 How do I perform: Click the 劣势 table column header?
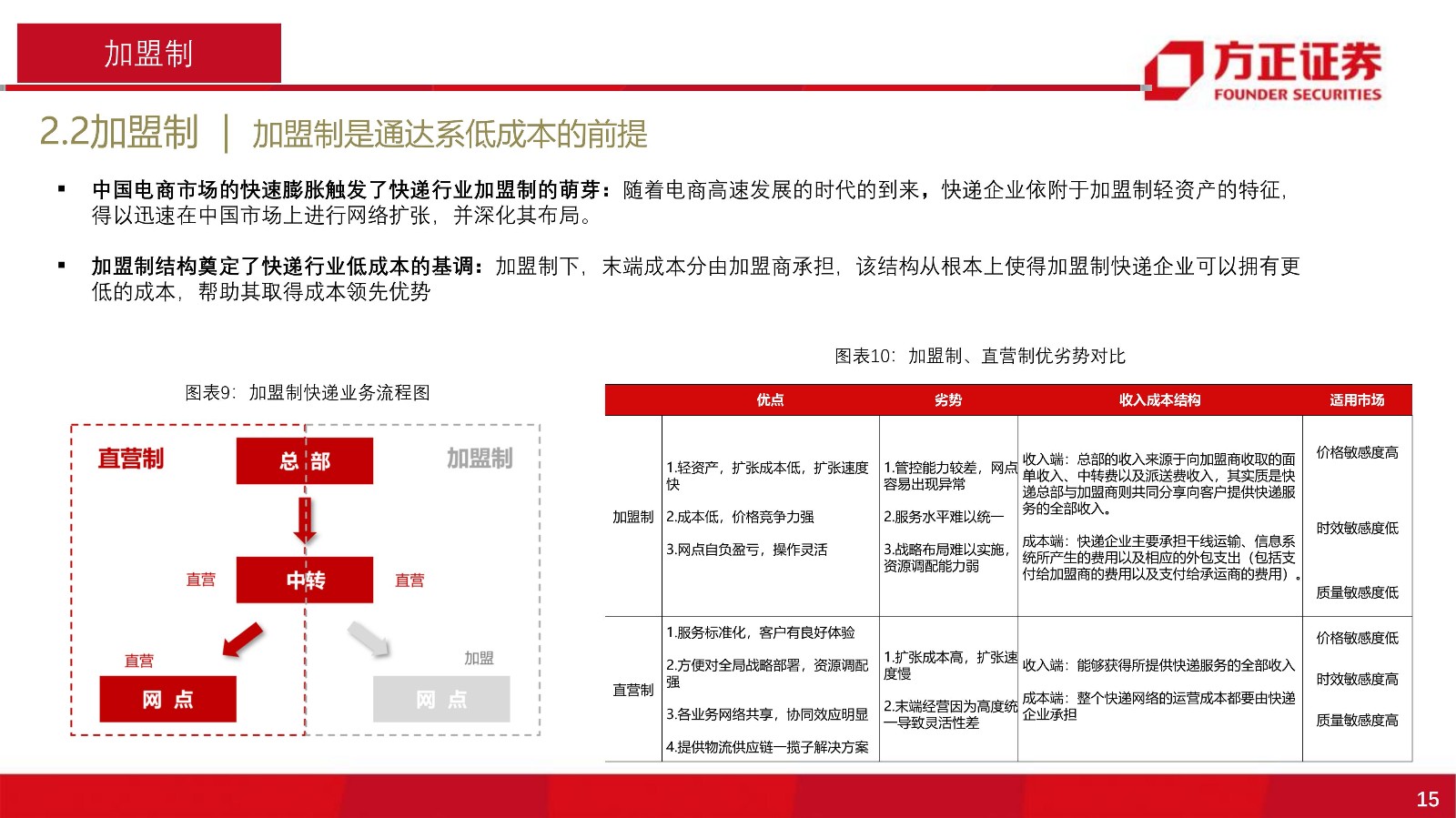click(x=947, y=400)
